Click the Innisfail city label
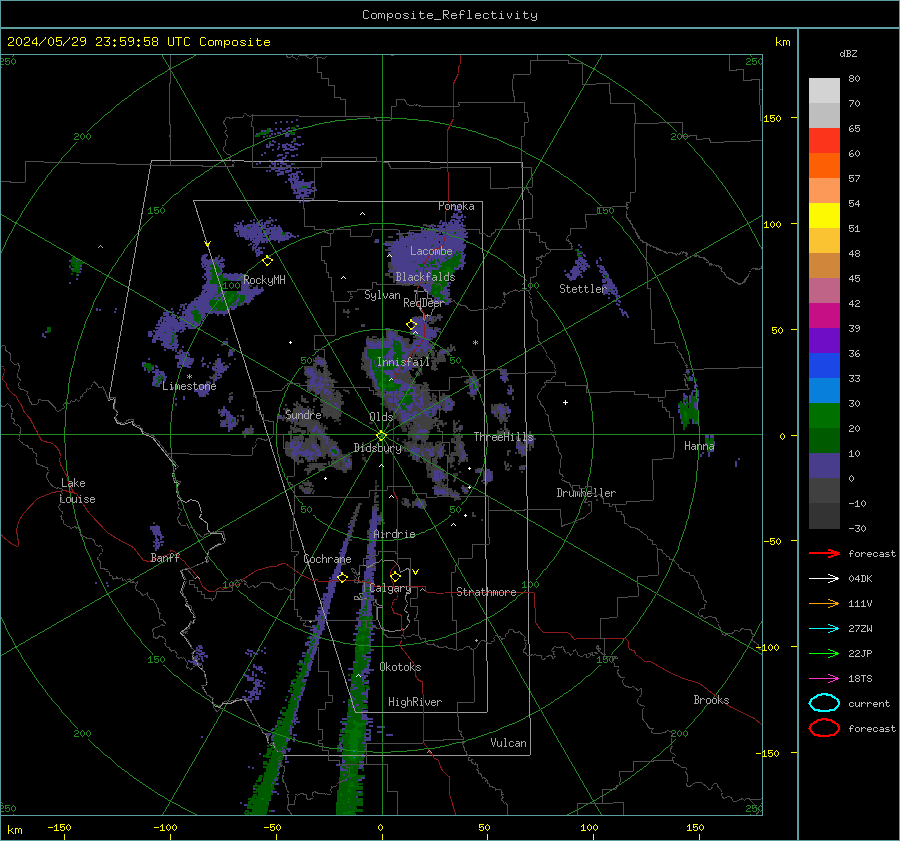 coord(403,362)
